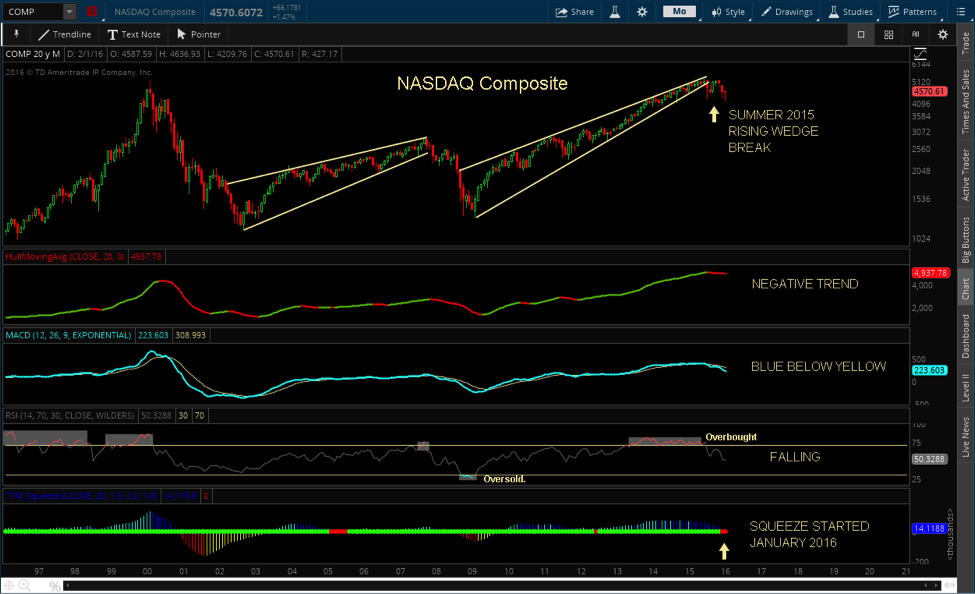Click the All charts icon beside grid
Screen dimensions: 975x594
pos(916,35)
